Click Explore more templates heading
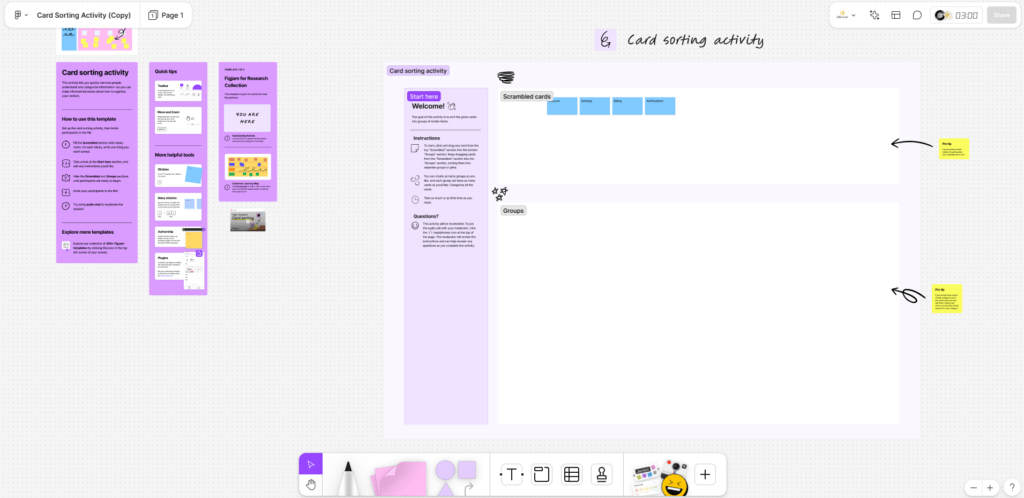1024x498 pixels. pyautogui.click(x=88, y=232)
